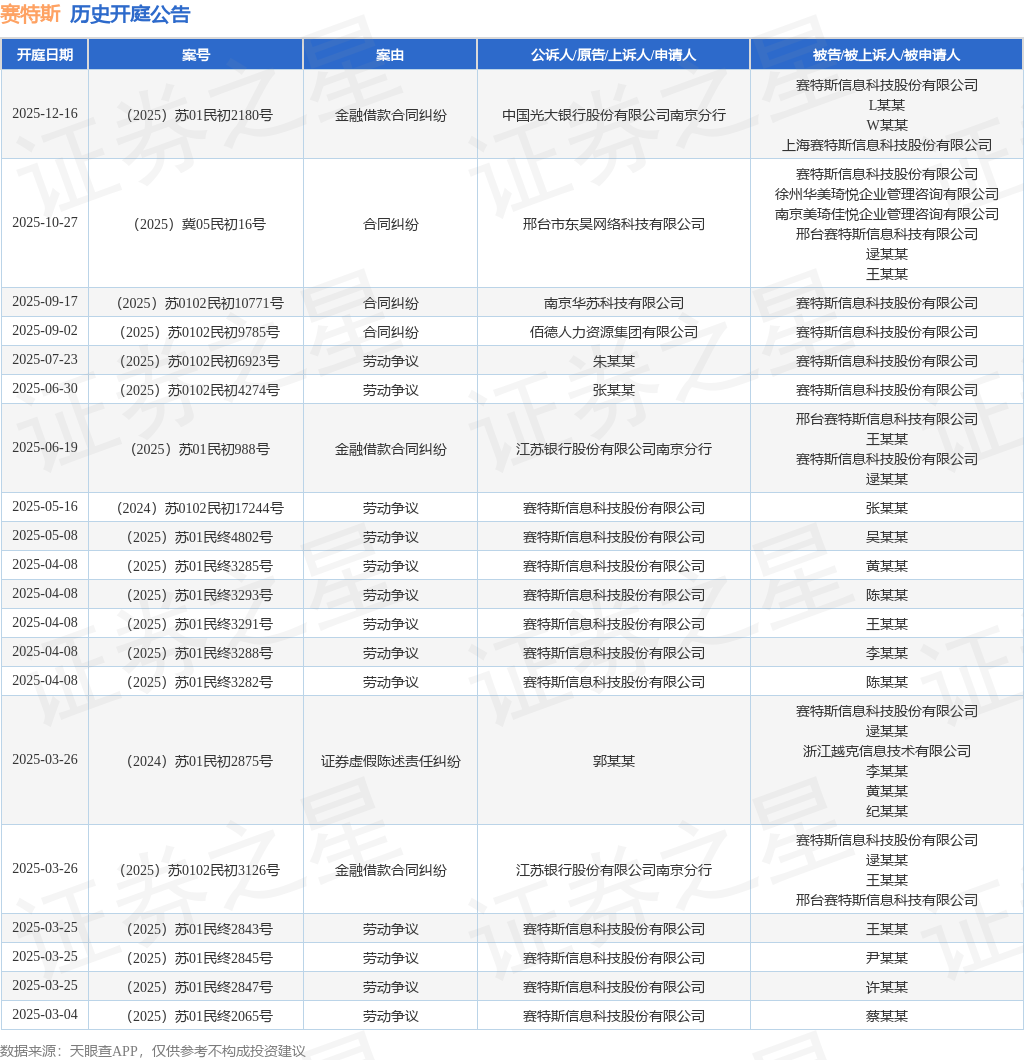This screenshot has height=1060, width=1024.
Task: Select the 开庭日期 column header
Action: point(45,55)
